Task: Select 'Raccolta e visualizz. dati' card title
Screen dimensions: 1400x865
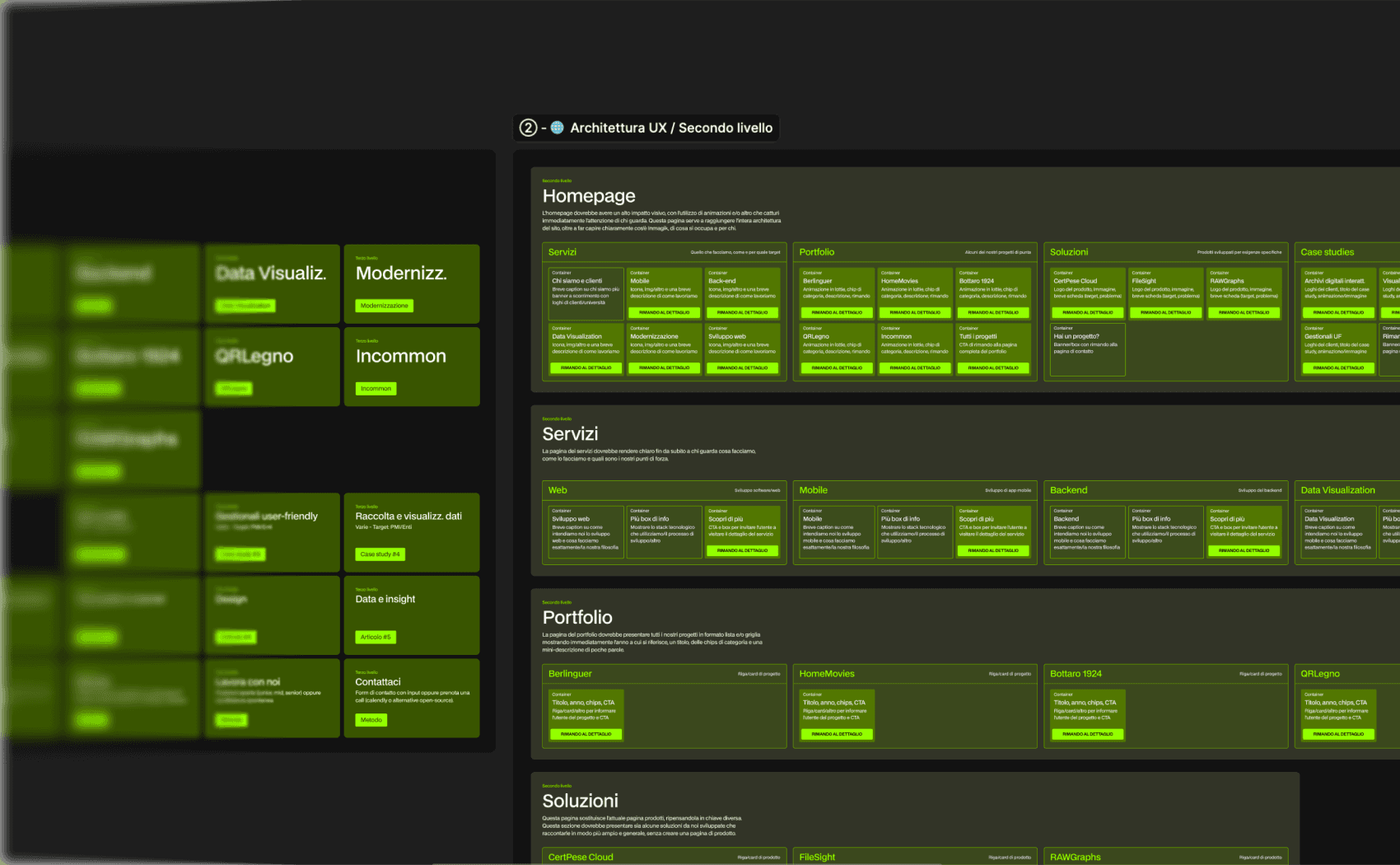Action: [408, 516]
